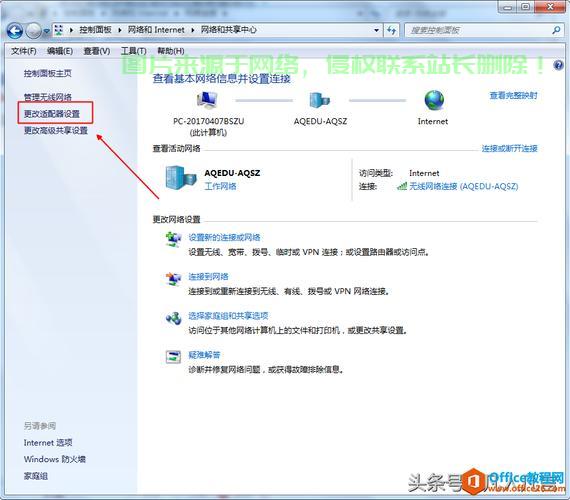Click the Back navigation arrow button

tap(14, 31)
